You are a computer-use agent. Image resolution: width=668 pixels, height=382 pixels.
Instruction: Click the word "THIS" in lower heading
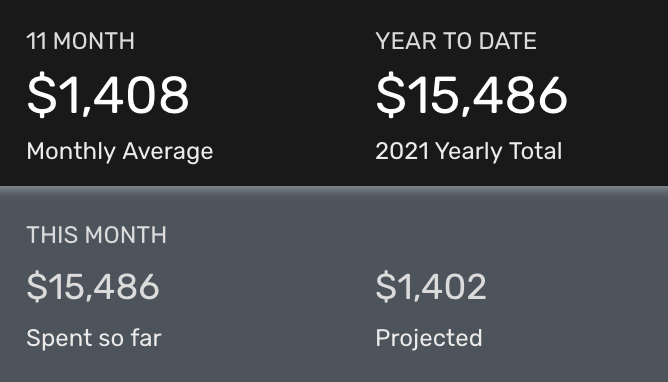tap(54, 235)
